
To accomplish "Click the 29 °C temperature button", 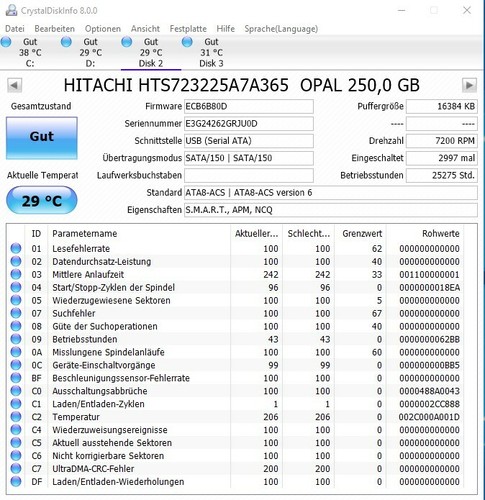I will click(x=42, y=200).
